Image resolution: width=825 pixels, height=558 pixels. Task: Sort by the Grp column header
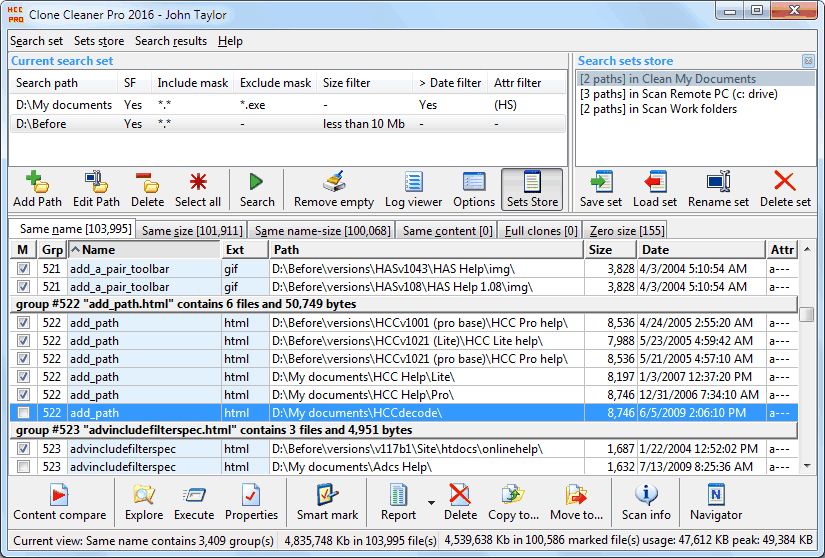point(52,250)
